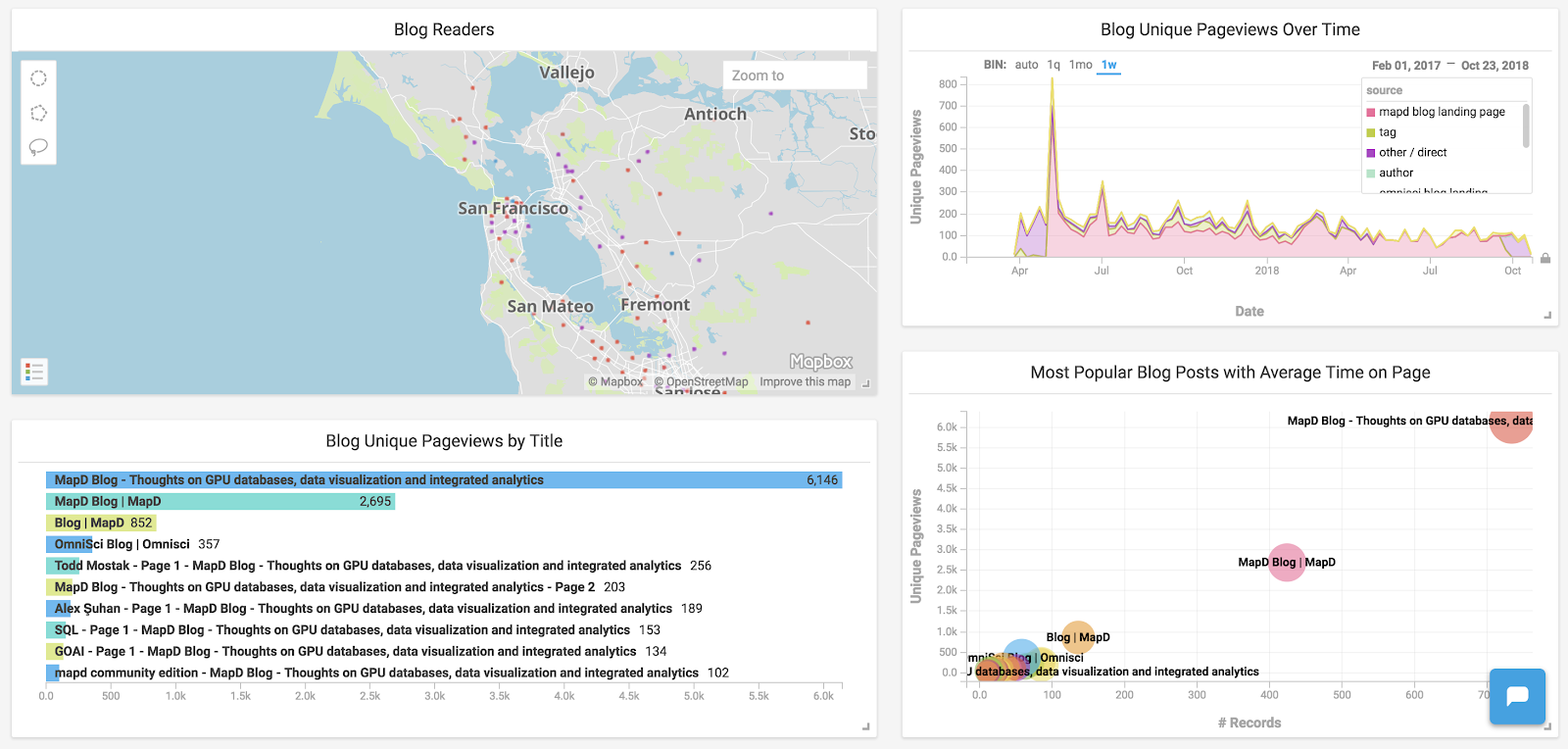The height and width of the screenshot is (749, 1568).
Task: Click the Blog Unique Pageviews Over Time title
Action: point(1230,29)
